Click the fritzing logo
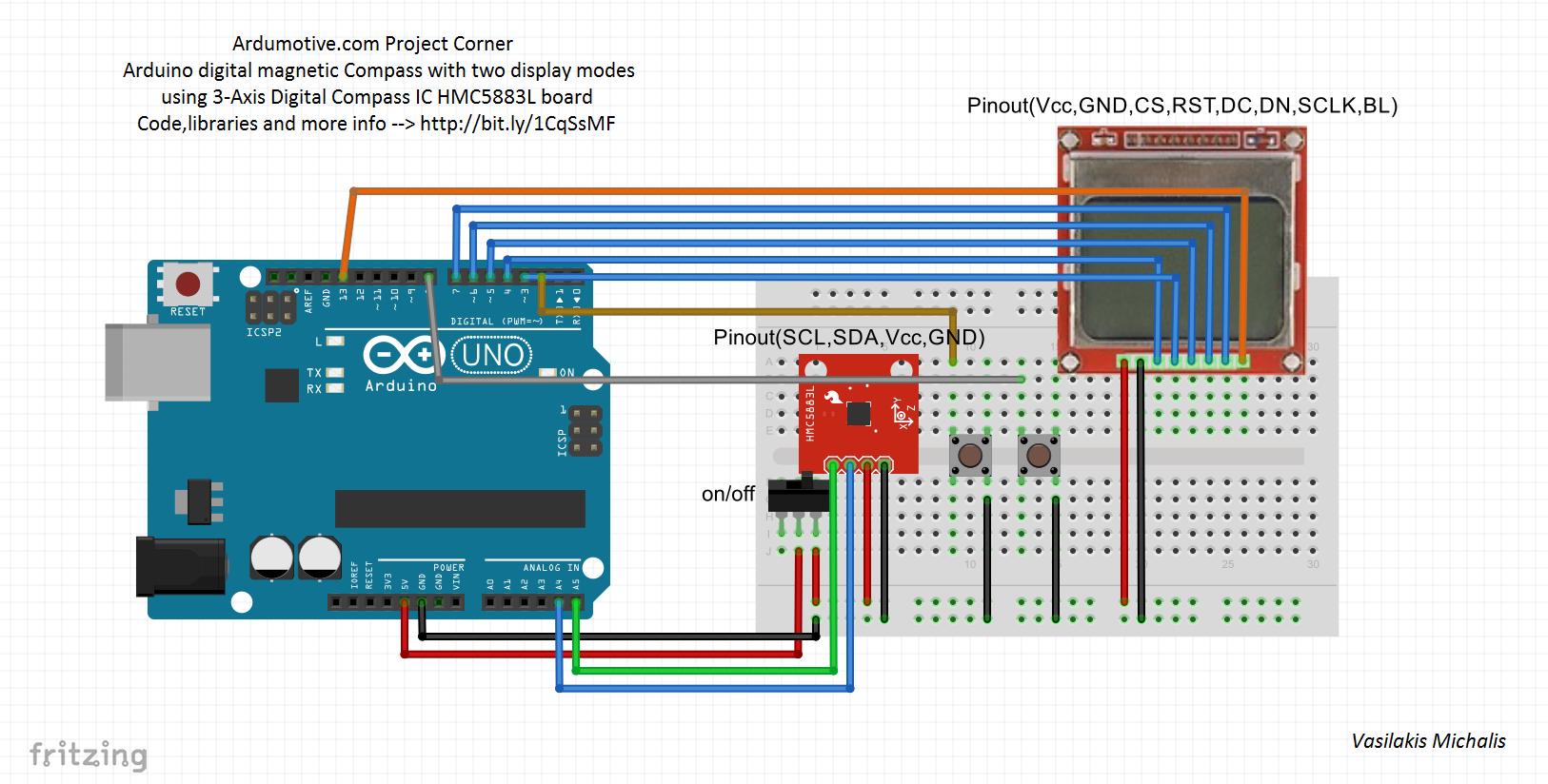 pos(89,755)
